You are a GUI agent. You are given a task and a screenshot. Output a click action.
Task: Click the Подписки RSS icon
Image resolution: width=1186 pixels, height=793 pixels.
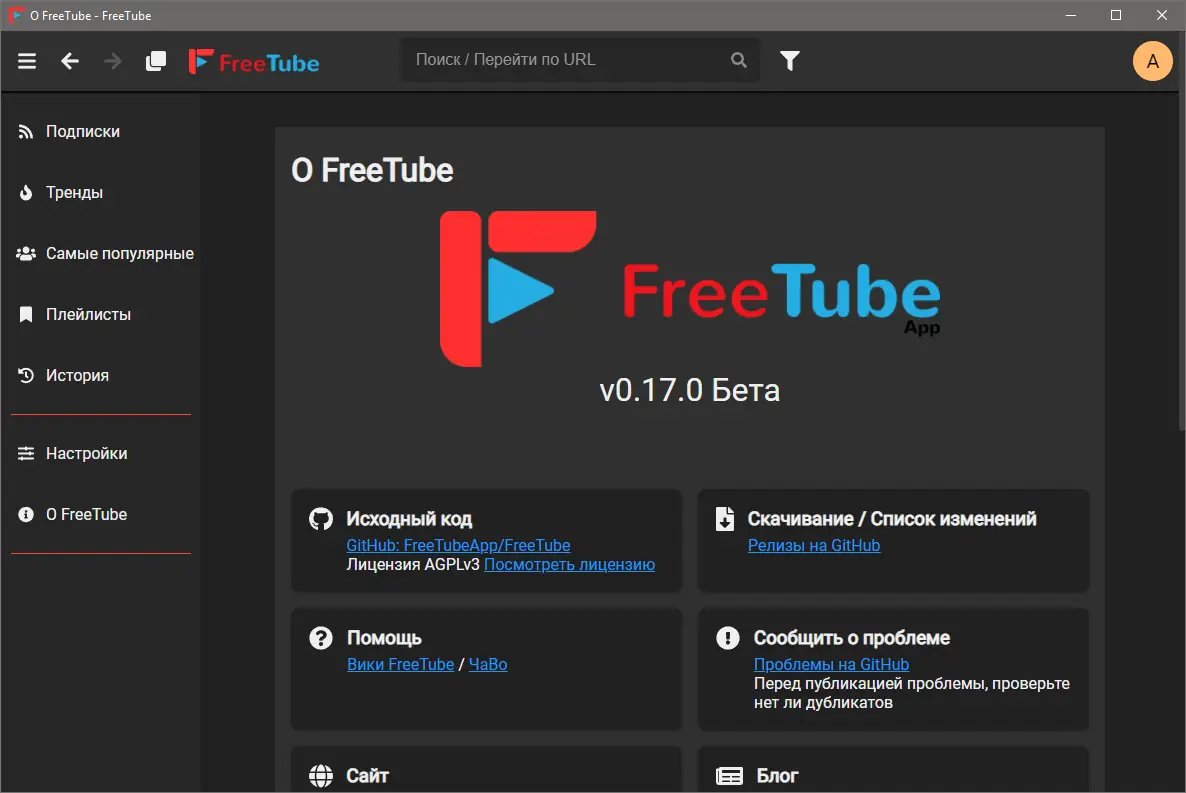[x=26, y=132]
